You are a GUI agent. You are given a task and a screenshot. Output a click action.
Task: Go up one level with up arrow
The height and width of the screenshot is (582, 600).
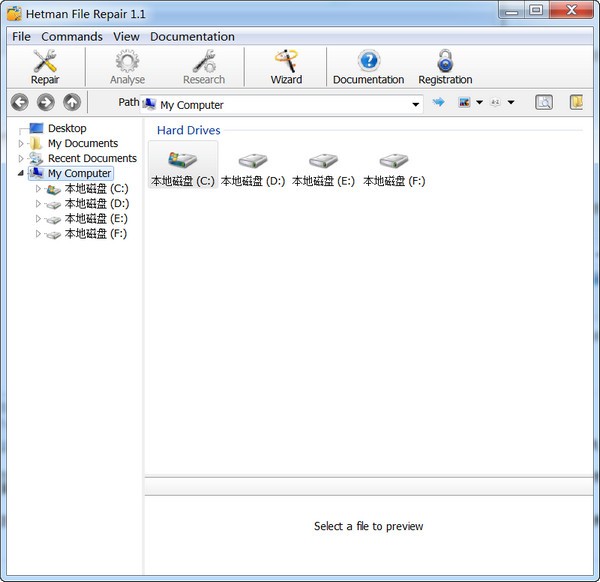pyautogui.click(x=72, y=102)
